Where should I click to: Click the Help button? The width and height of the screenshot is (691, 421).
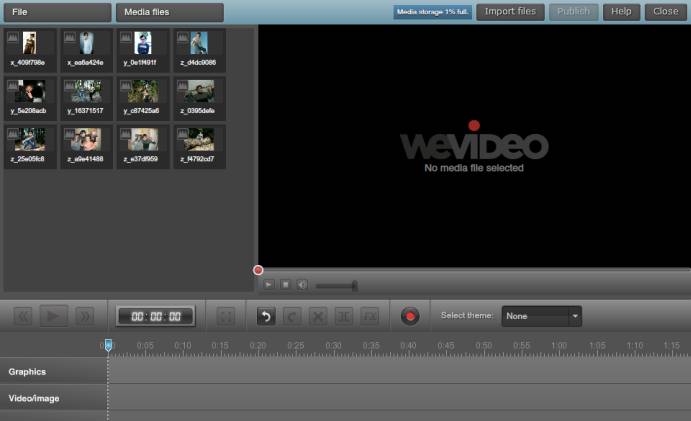(x=621, y=12)
